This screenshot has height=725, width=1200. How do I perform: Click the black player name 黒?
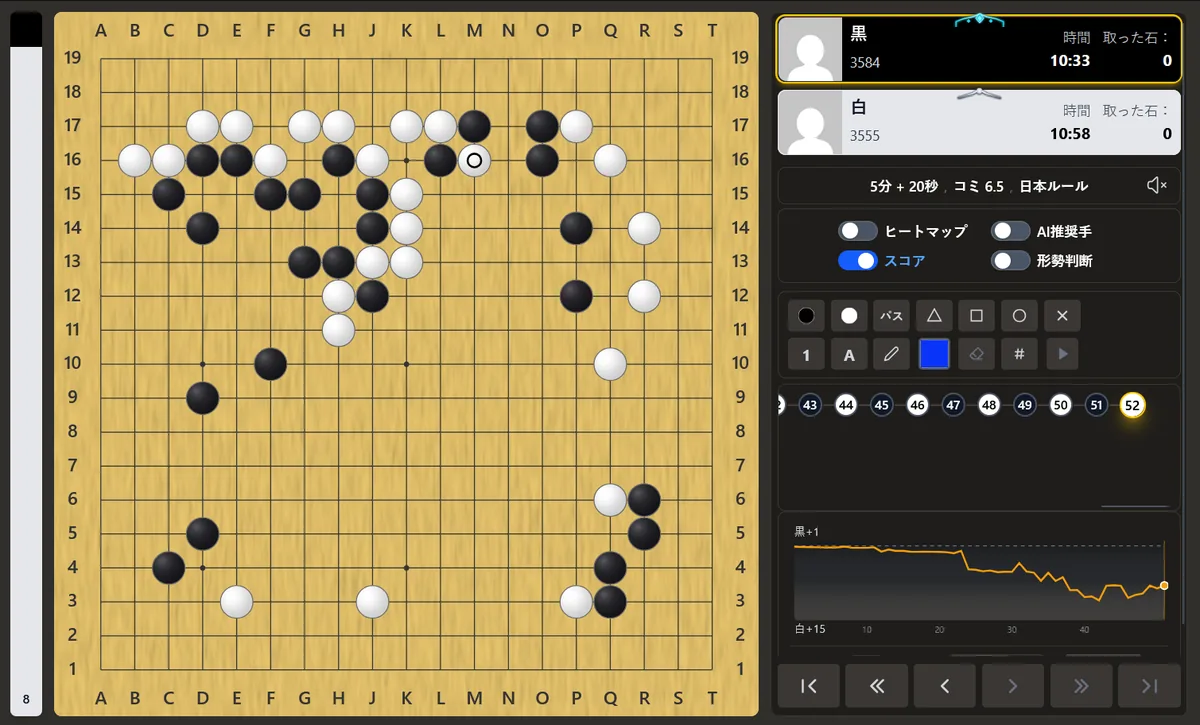pos(859,34)
